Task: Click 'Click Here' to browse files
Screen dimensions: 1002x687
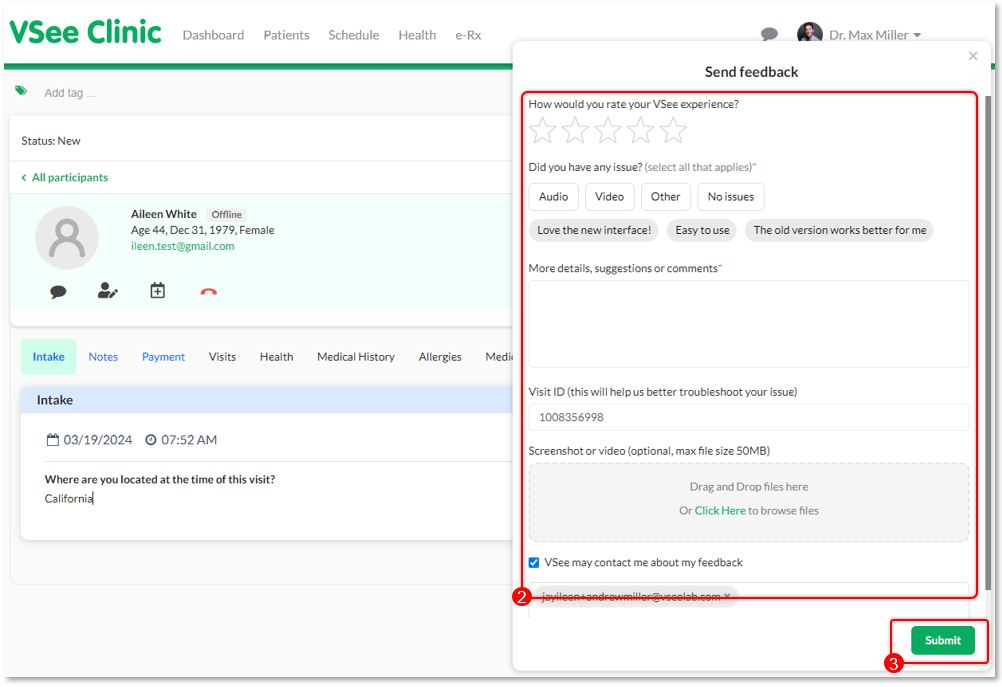Action: pyautogui.click(x=720, y=511)
